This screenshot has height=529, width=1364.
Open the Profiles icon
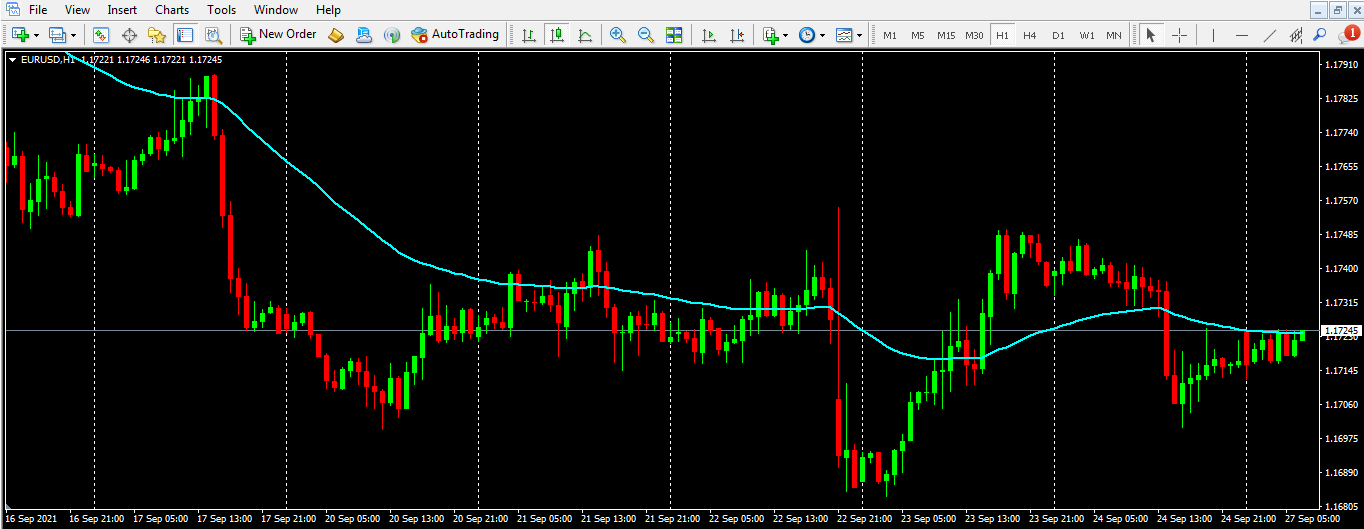pos(57,35)
